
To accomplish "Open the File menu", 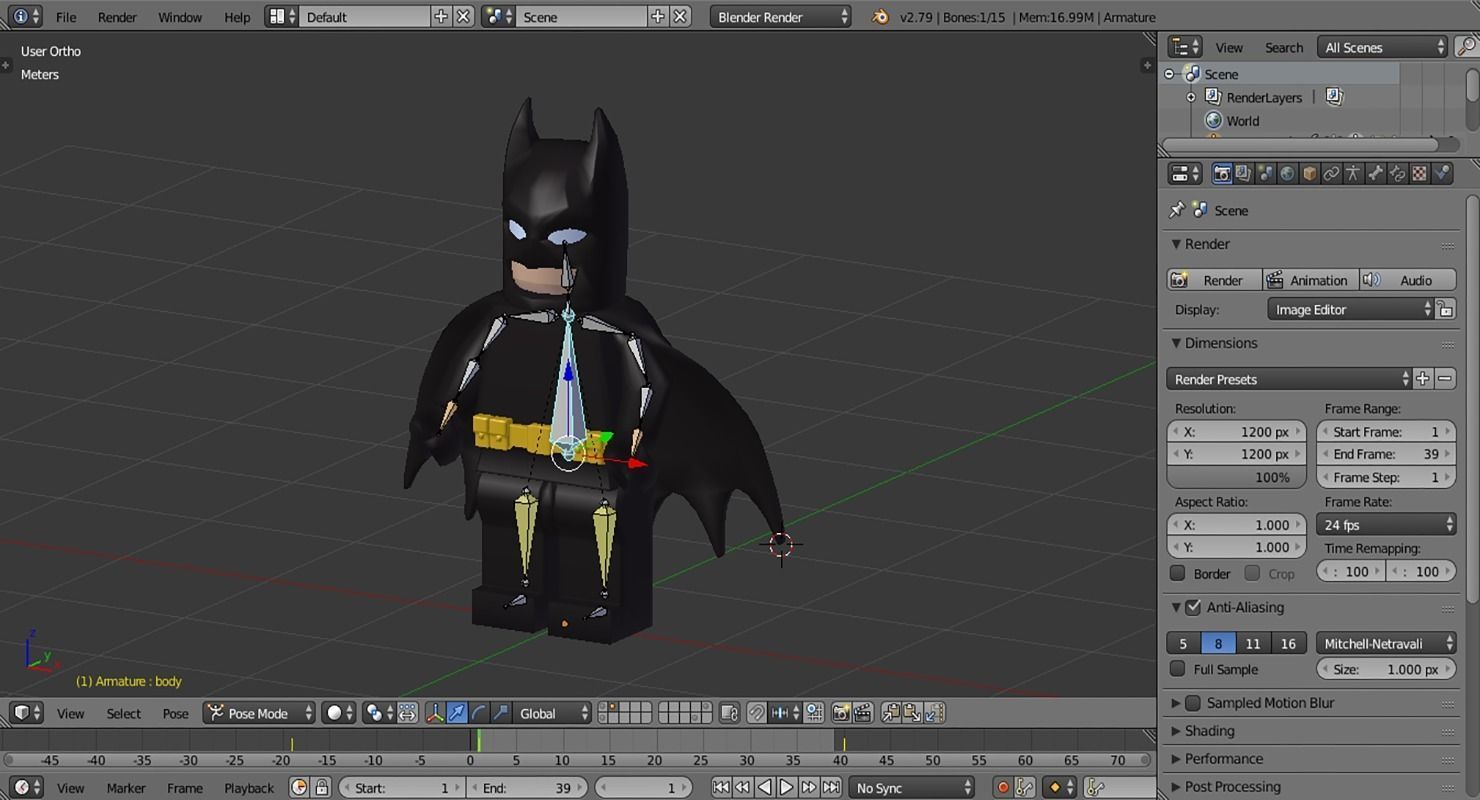I will click(66, 17).
